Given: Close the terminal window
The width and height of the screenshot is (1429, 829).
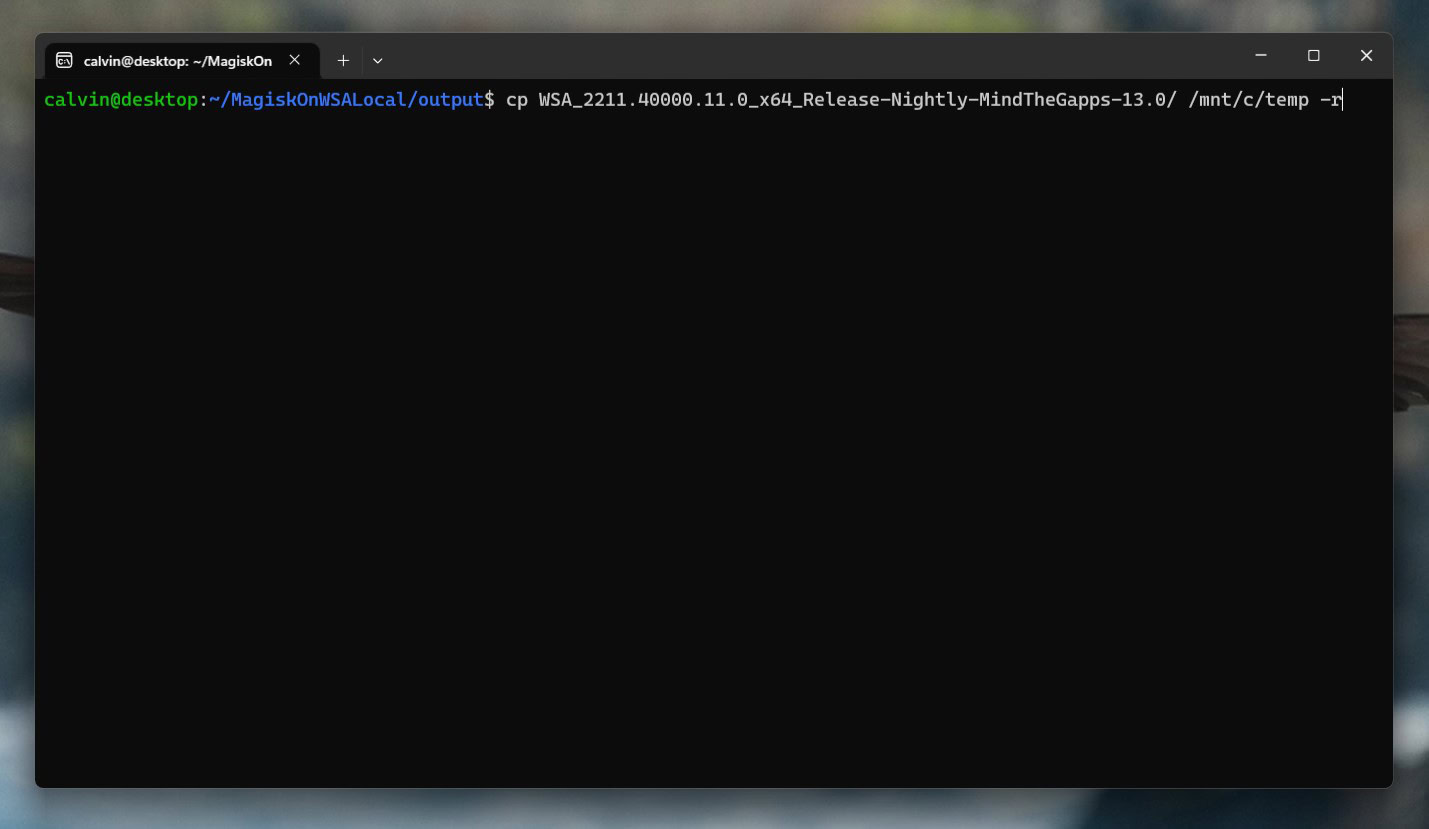Looking at the screenshot, I should pos(1366,56).
